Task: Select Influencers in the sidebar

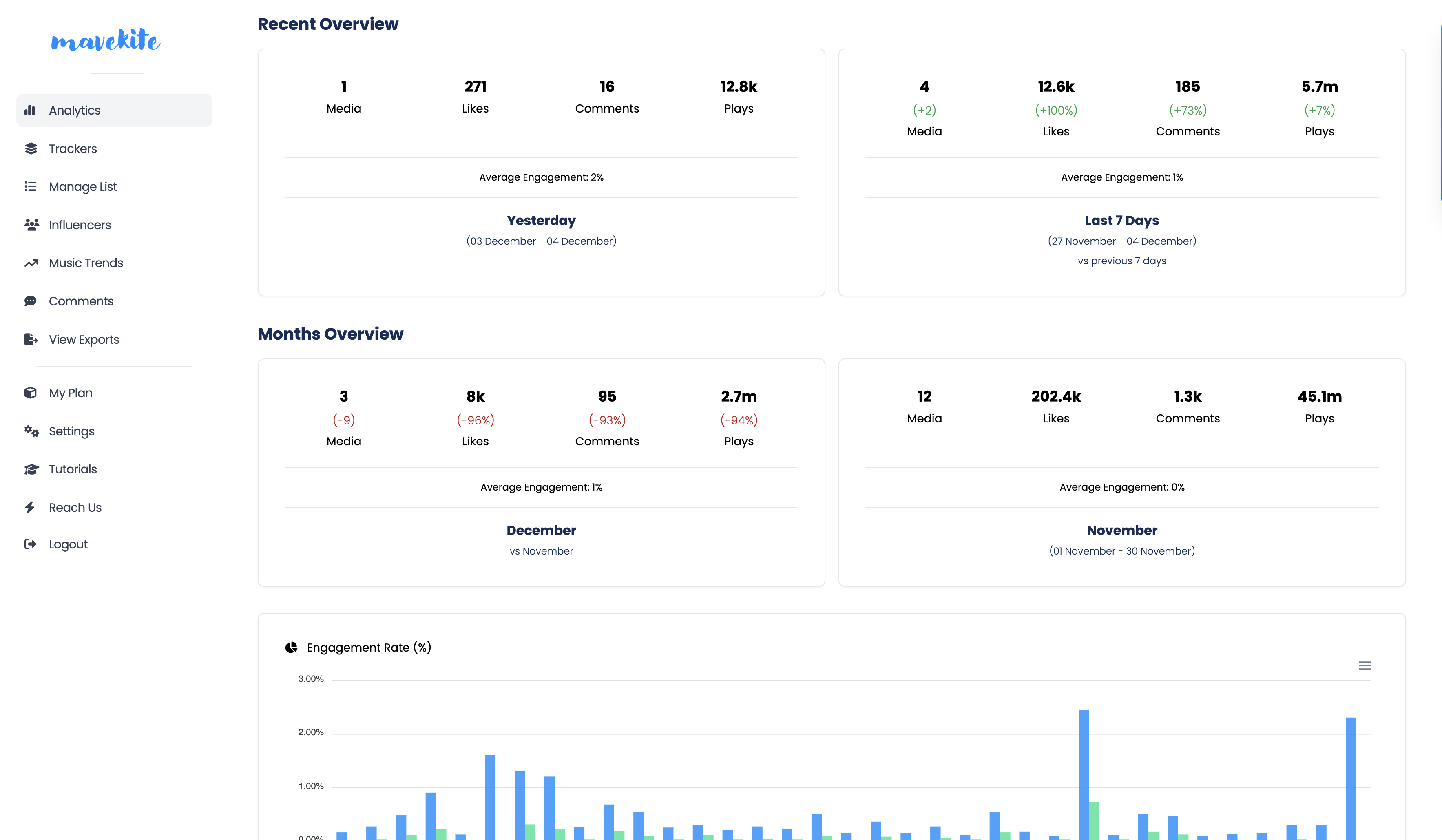Action: point(80,225)
